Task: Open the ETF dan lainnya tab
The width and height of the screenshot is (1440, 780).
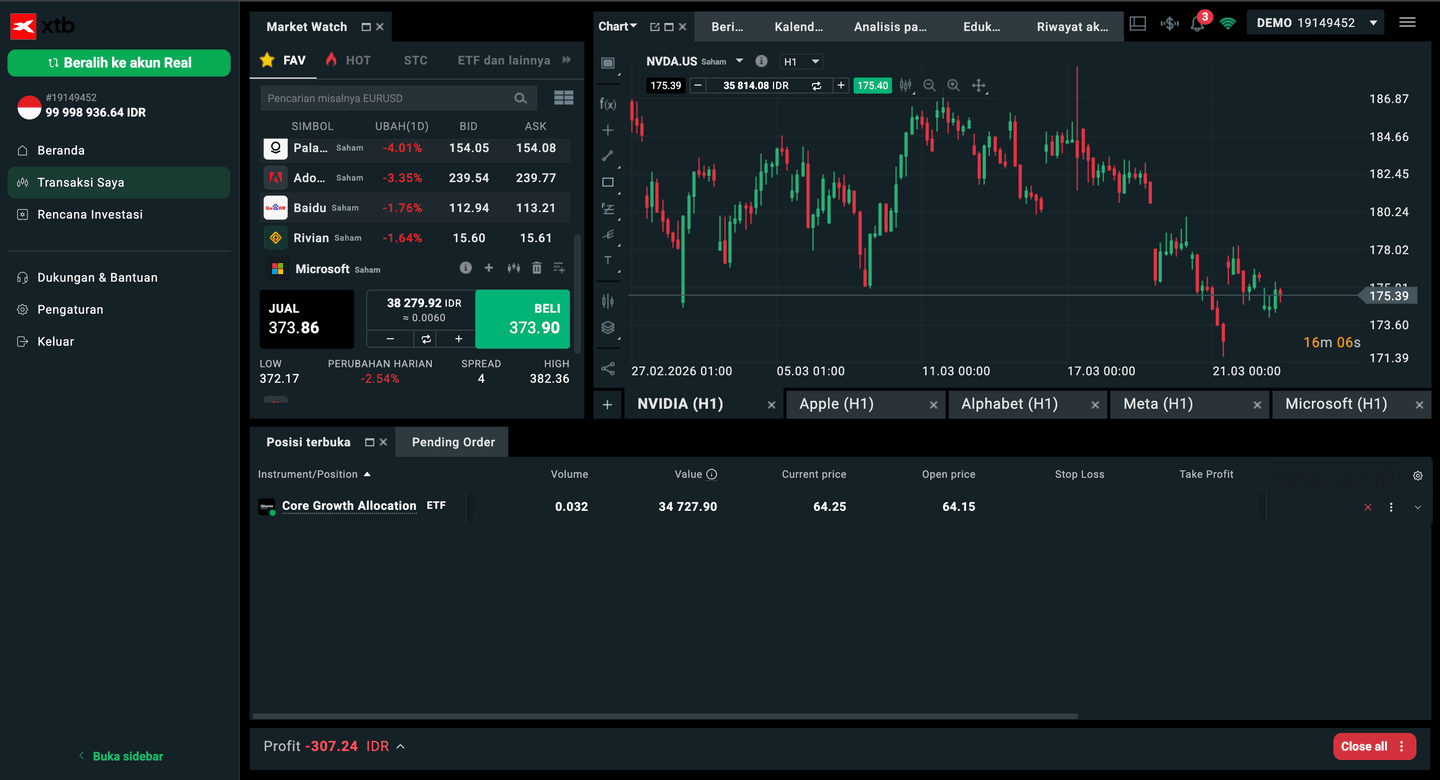Action: 504,60
